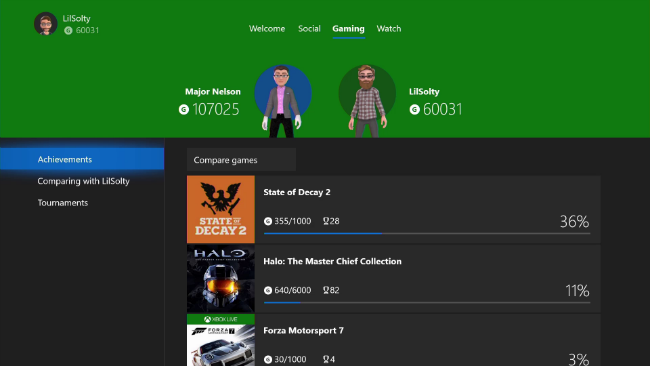Screen dimensions: 650x366
Task: Select the bearded LilSolty avatar figure
Action: (x=367, y=101)
